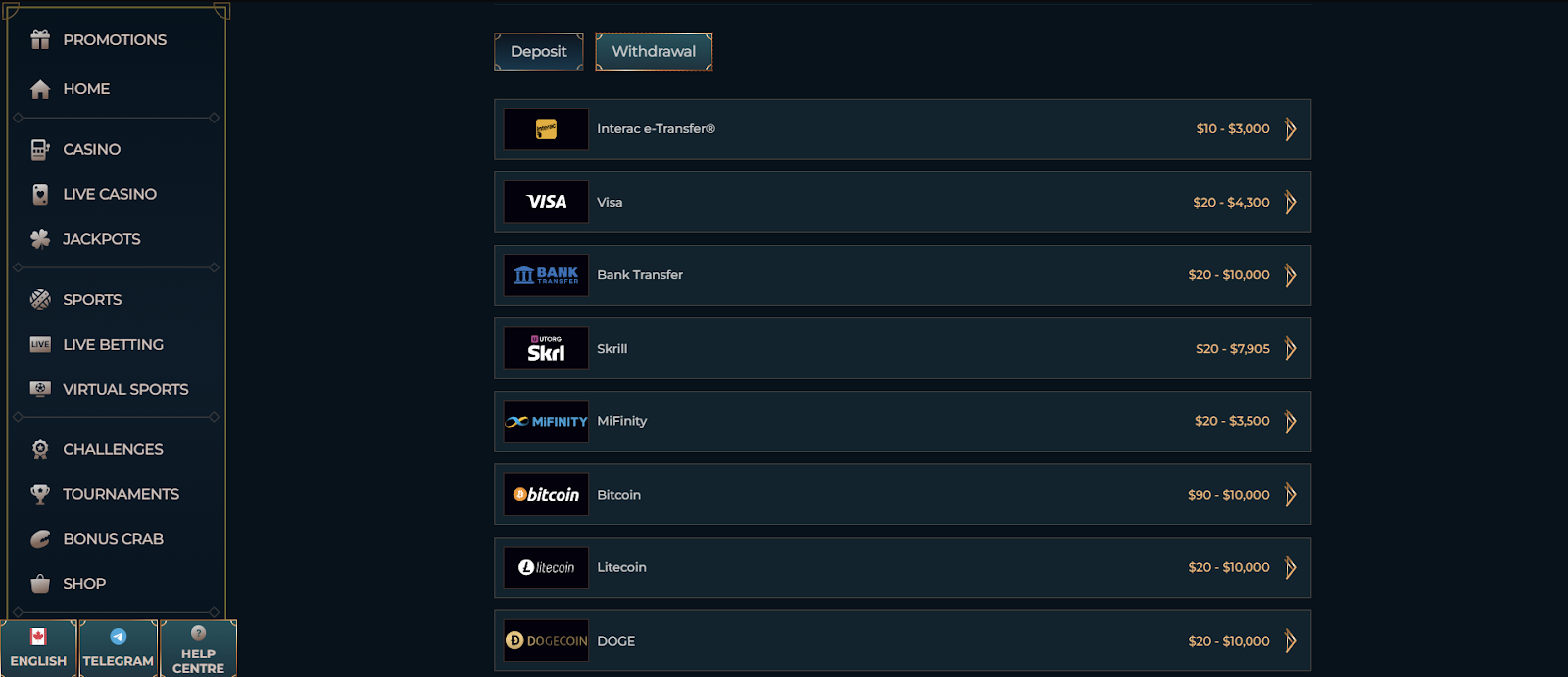Open the JACKPOTS menu label
Viewport: 1568px width, 677px height.
(x=102, y=239)
